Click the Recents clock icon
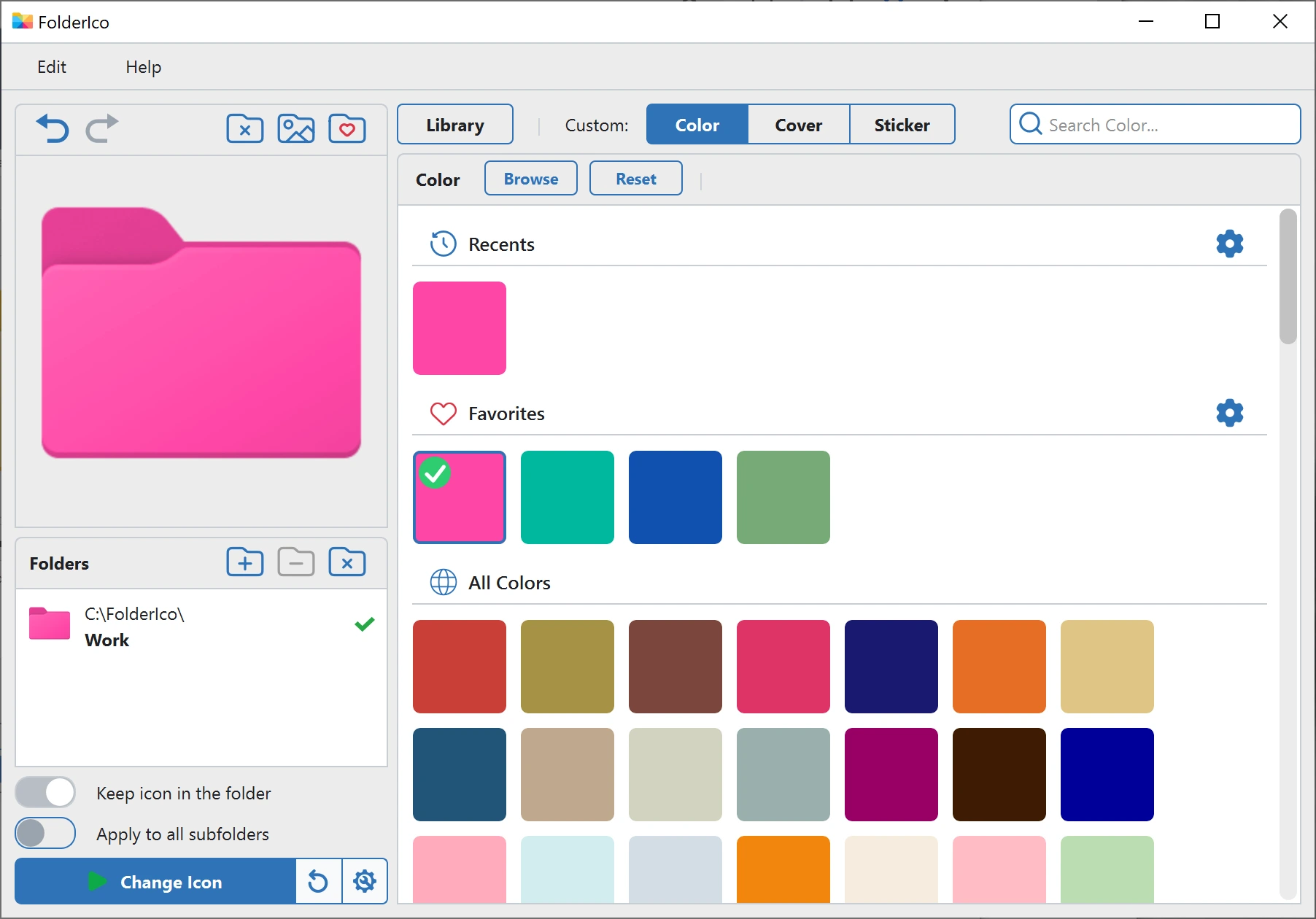The height and width of the screenshot is (919, 1316). point(444,244)
